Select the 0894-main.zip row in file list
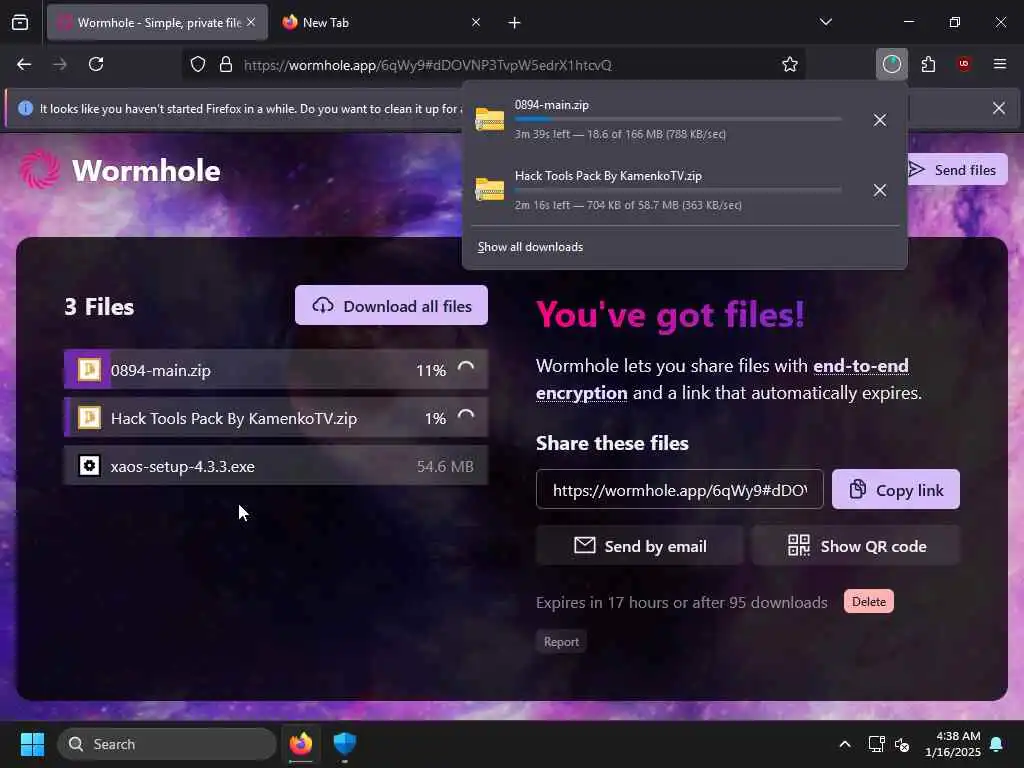1024x768 pixels. (x=276, y=370)
